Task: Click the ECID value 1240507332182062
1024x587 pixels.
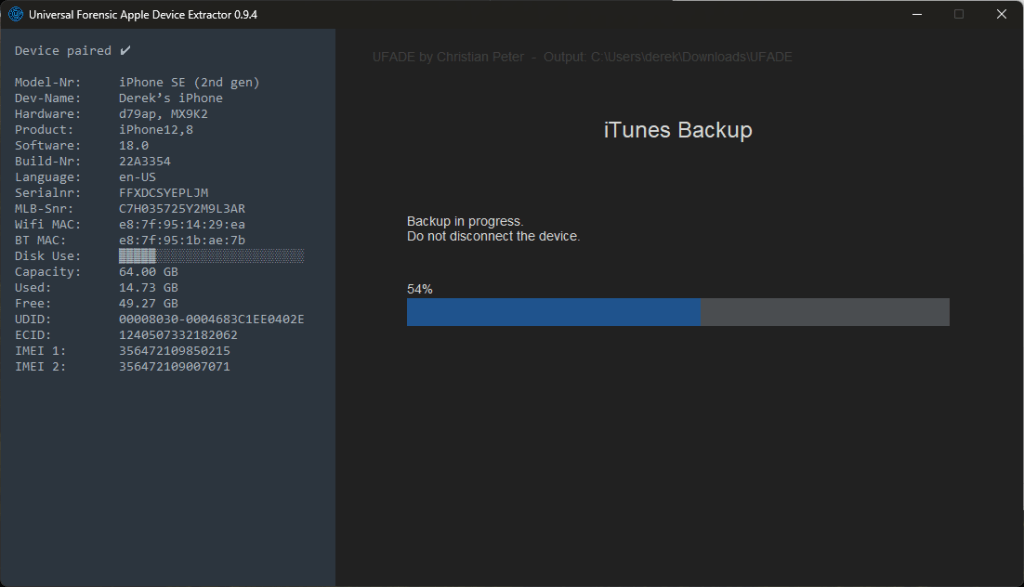Action: (x=178, y=335)
